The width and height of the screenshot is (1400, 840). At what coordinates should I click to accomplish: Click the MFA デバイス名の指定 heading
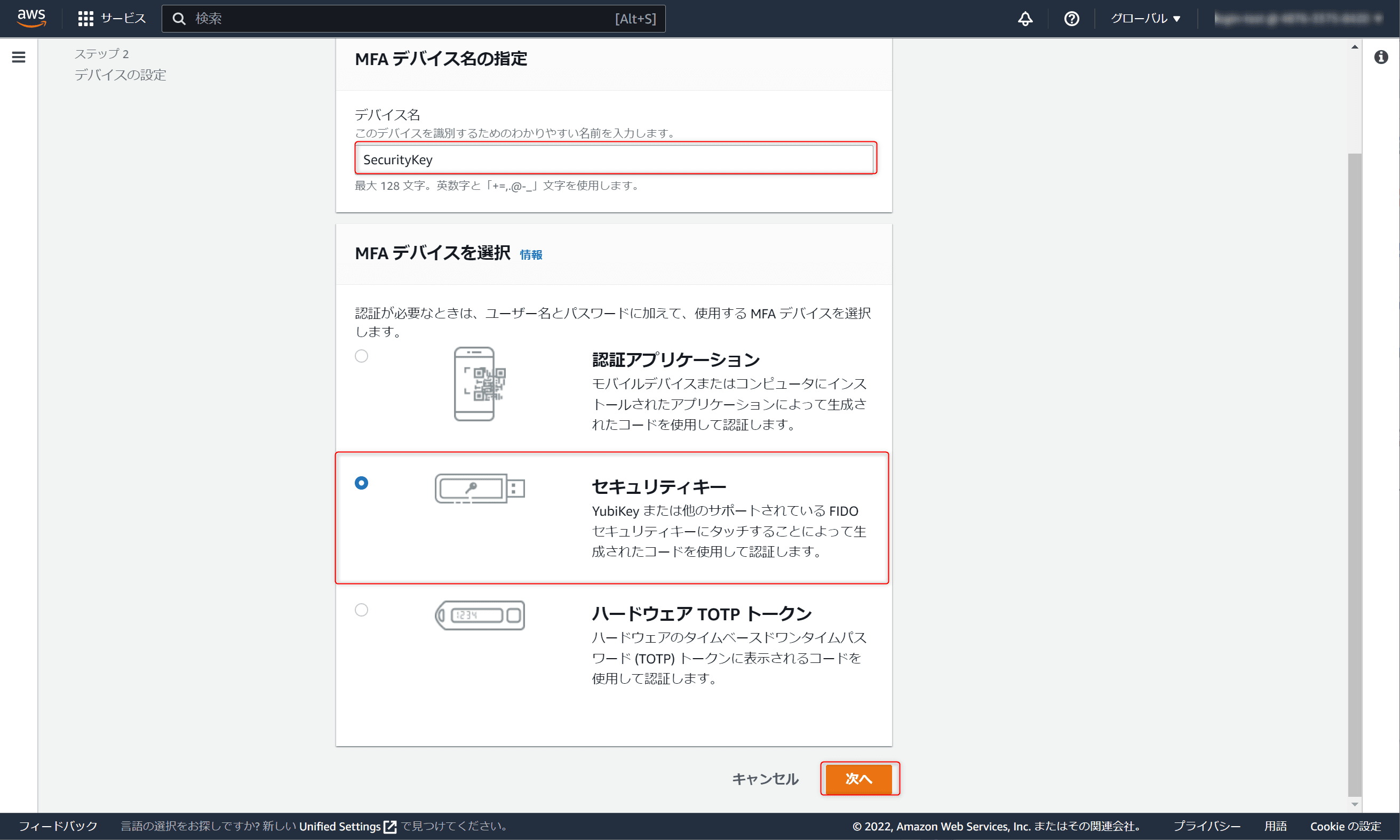point(441,58)
